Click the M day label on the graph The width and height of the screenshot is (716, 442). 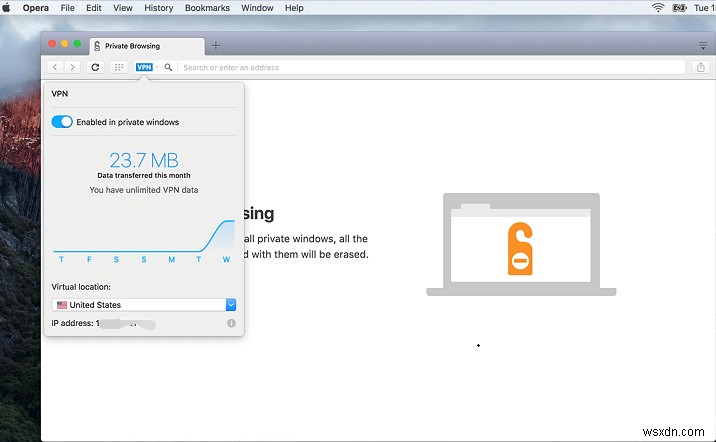tap(171, 259)
